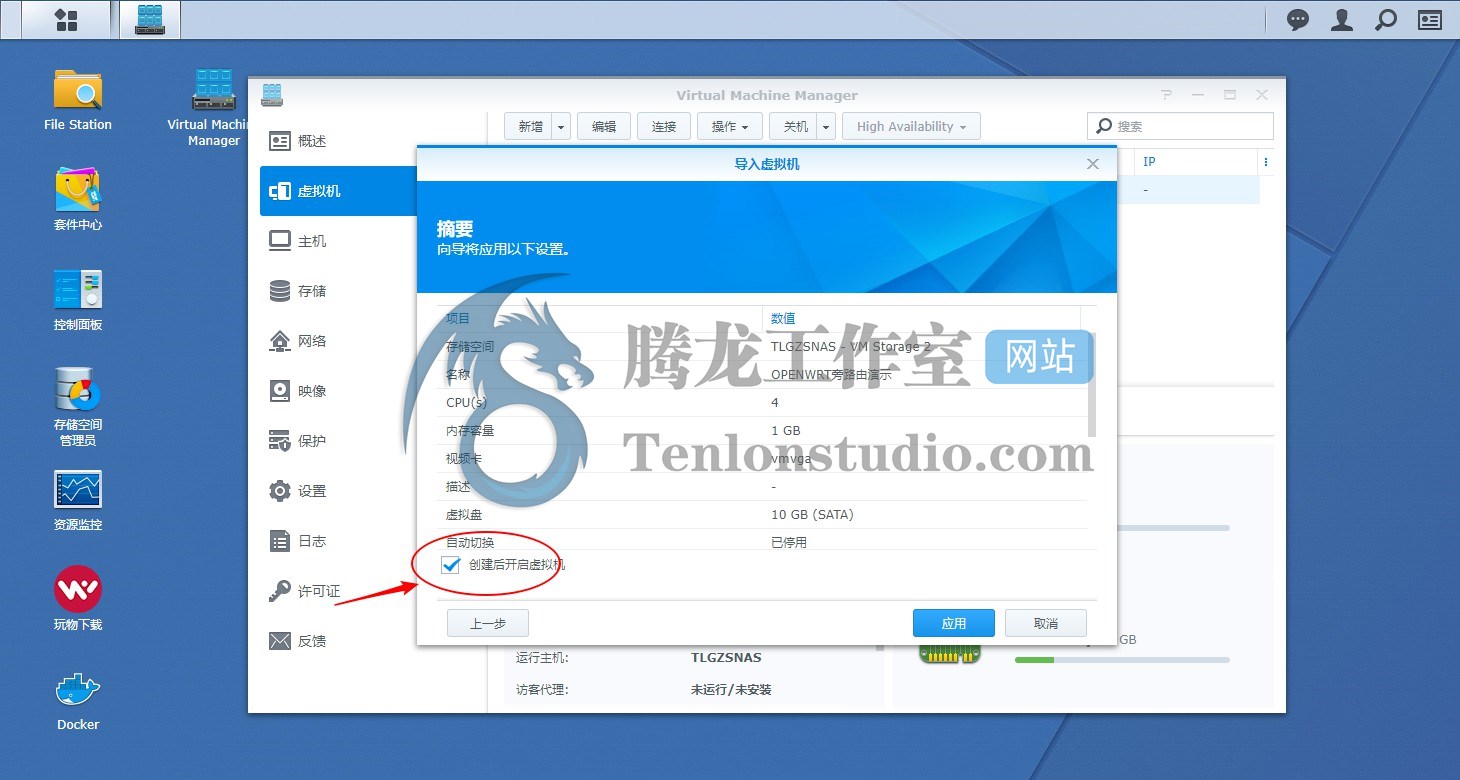
Task: Expand the 新增 dropdown arrow
Action: [562, 126]
